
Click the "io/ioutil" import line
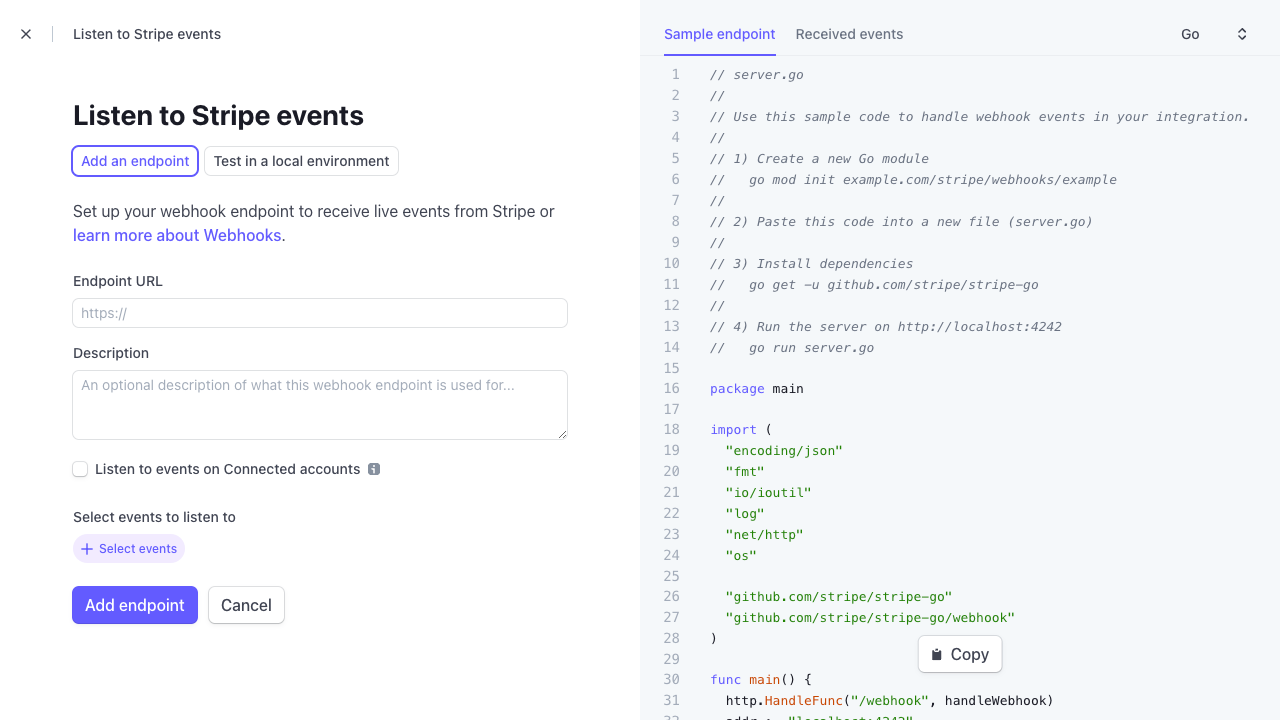pos(769,493)
